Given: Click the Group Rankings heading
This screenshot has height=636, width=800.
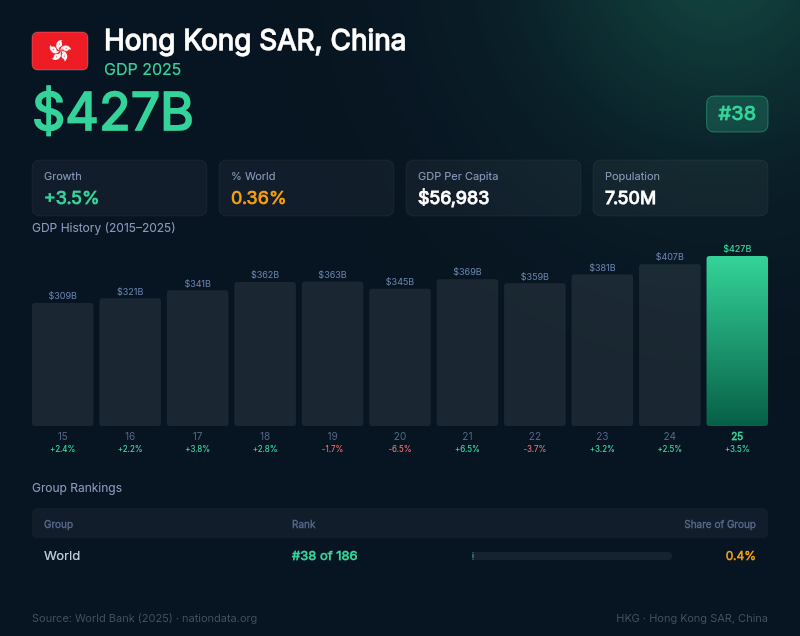Looking at the screenshot, I should (x=77, y=488).
